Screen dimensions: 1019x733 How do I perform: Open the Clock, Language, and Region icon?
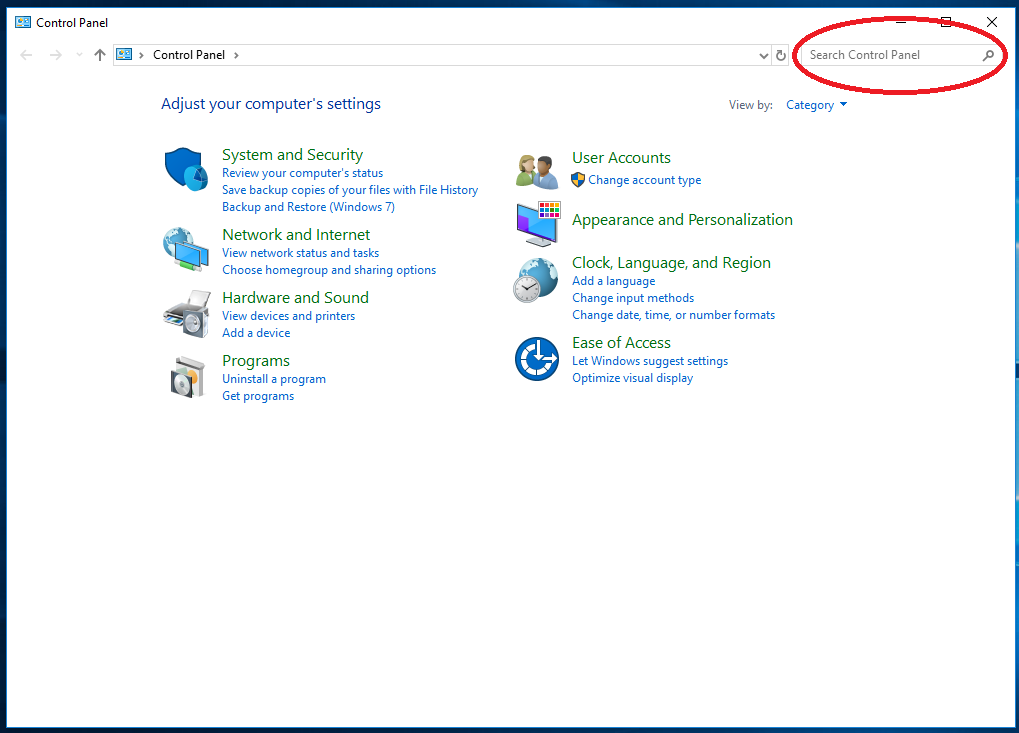point(535,280)
